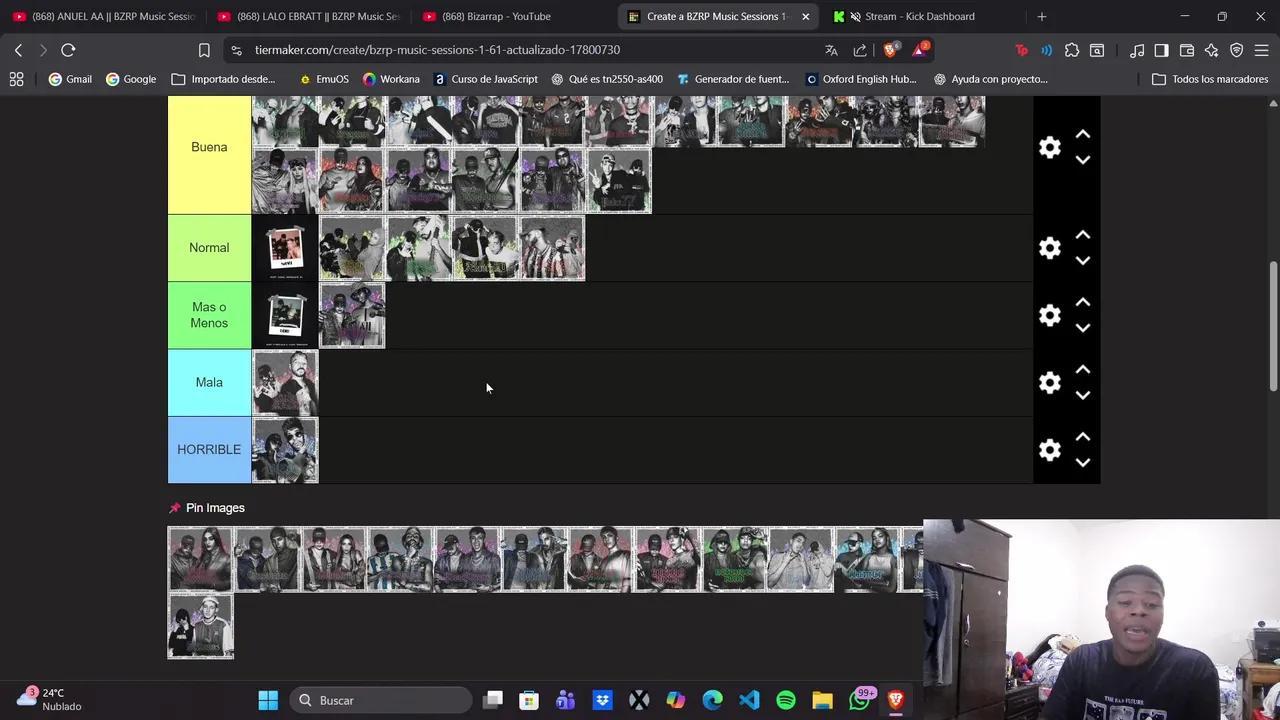Click the Normal tier label
Viewport: 1280px width, 720px height.
tap(209, 248)
